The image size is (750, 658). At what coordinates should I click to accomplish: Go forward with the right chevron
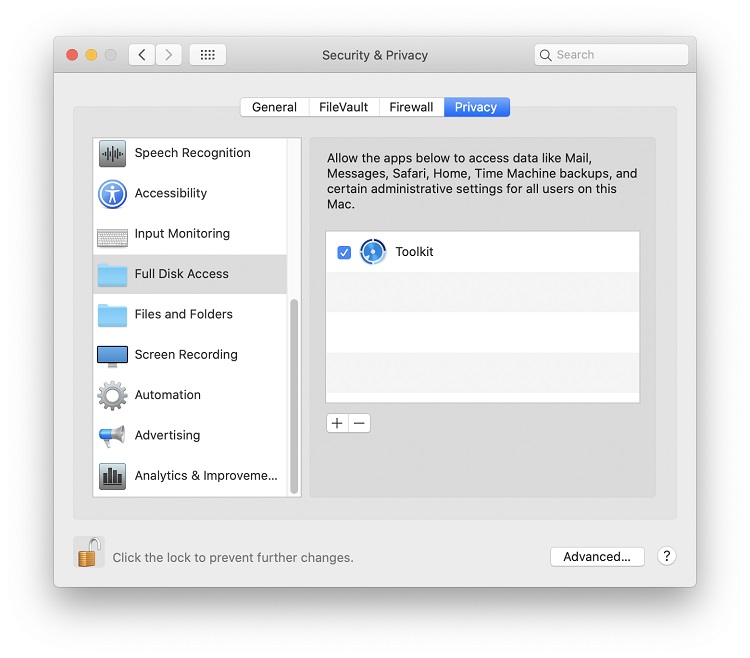[168, 55]
